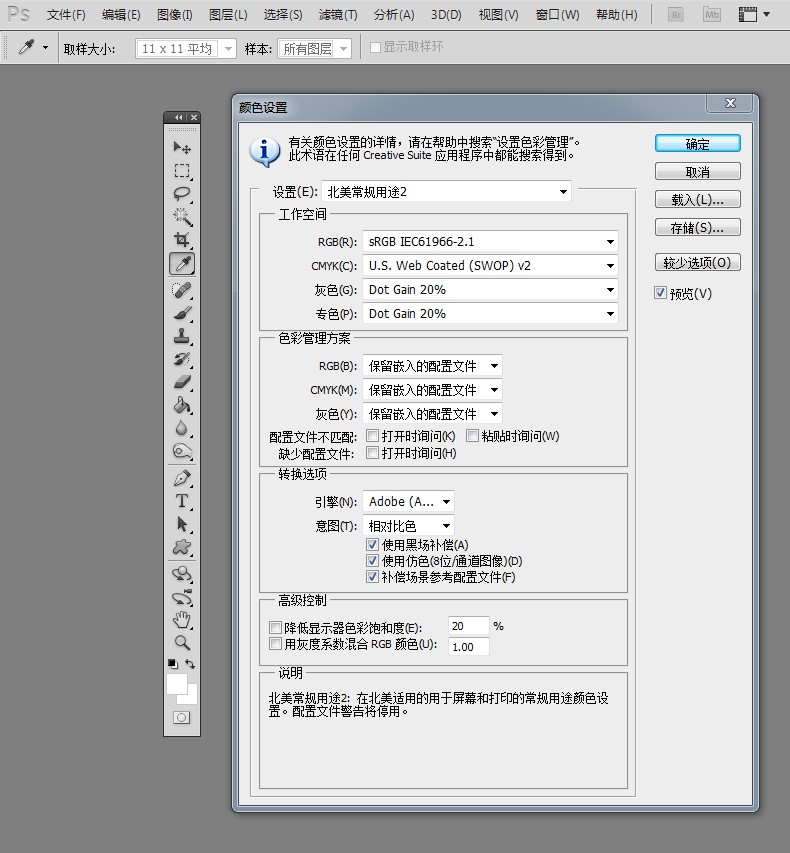Swap foreground and background colors

(190, 664)
